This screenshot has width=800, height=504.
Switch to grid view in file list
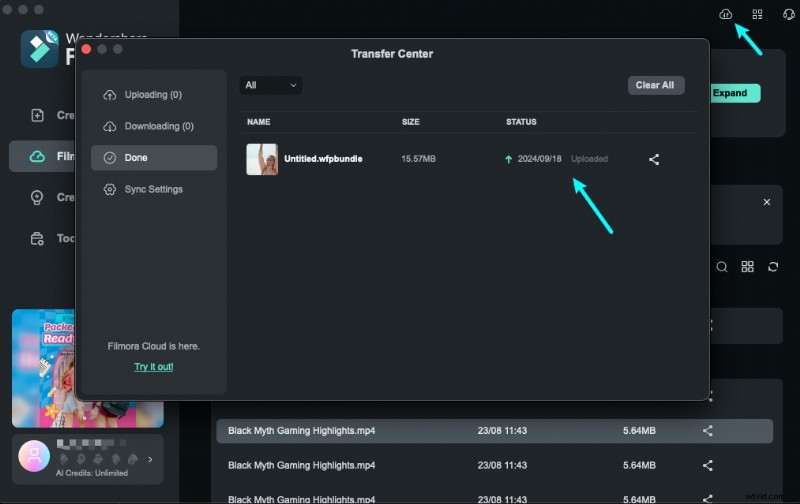click(x=747, y=267)
